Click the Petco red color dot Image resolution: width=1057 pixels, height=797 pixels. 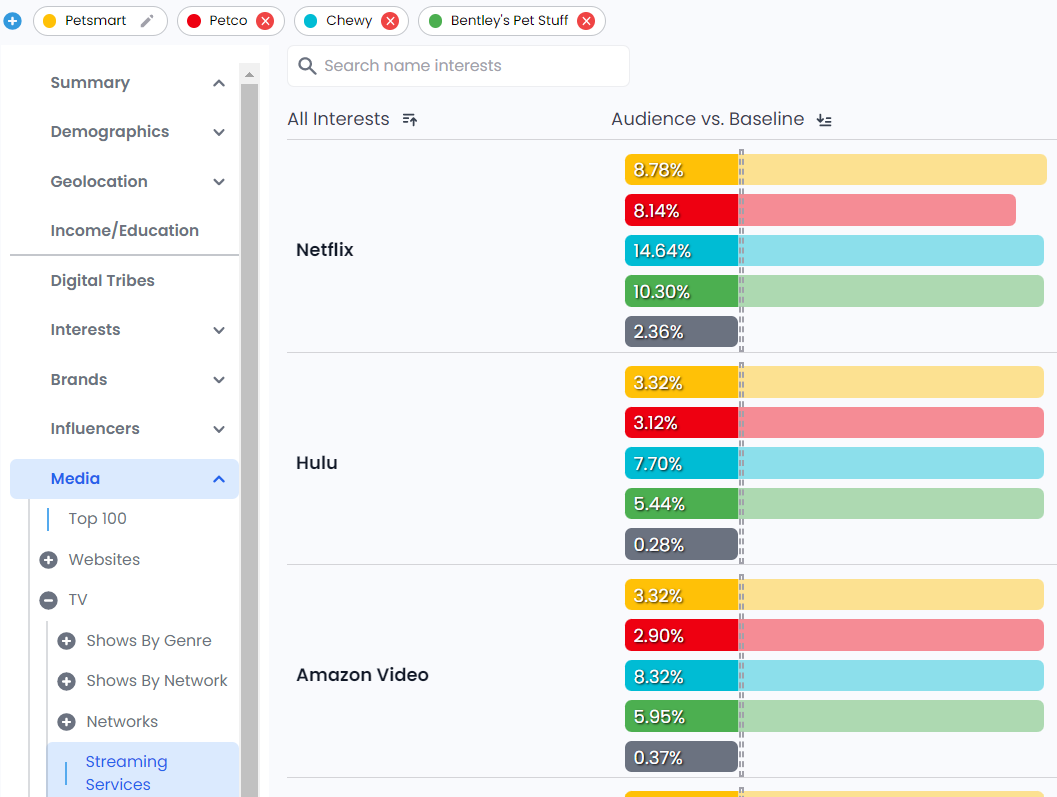tap(194, 21)
